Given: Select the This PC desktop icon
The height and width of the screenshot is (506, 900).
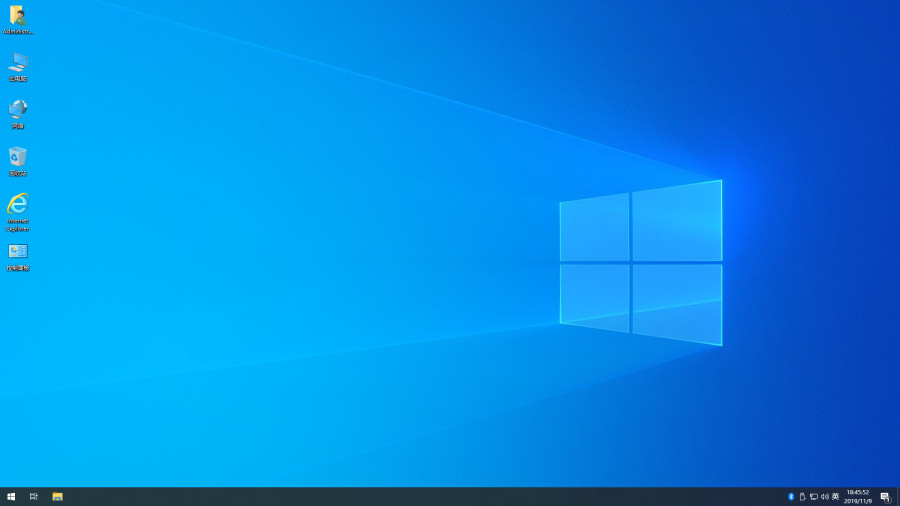Looking at the screenshot, I should tap(18, 67).
